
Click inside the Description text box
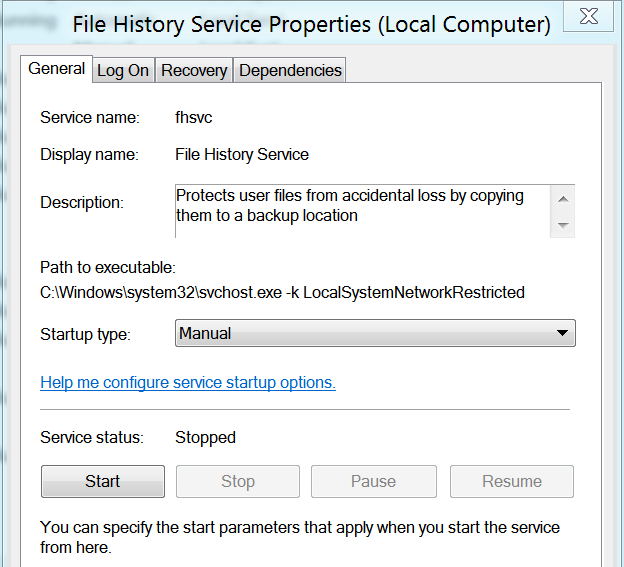(362, 211)
